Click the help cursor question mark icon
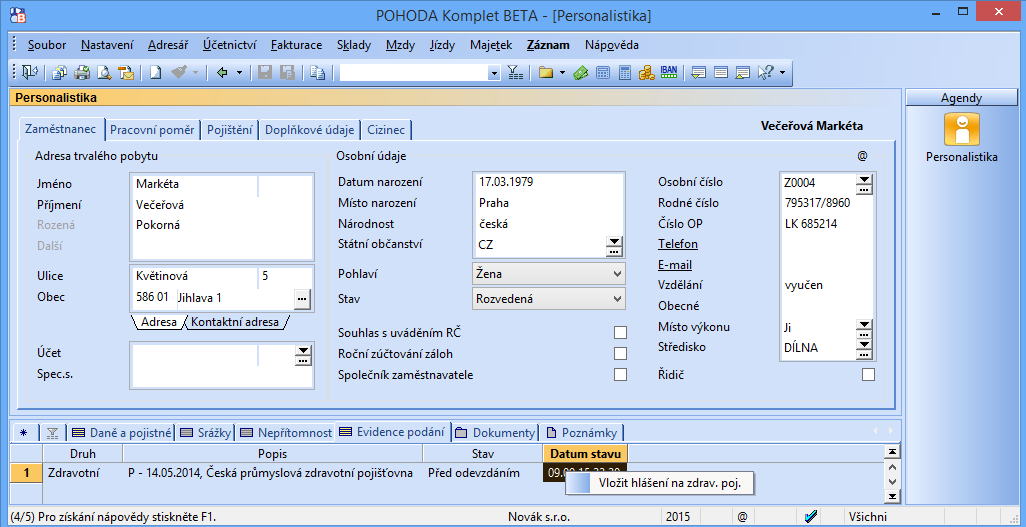Screen dimensions: 1026x527 [766, 73]
